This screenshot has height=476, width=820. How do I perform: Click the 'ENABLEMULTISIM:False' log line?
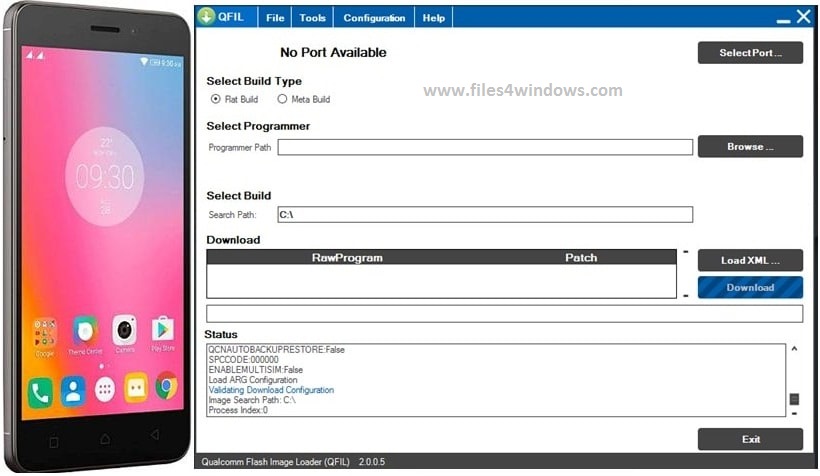(x=255, y=370)
